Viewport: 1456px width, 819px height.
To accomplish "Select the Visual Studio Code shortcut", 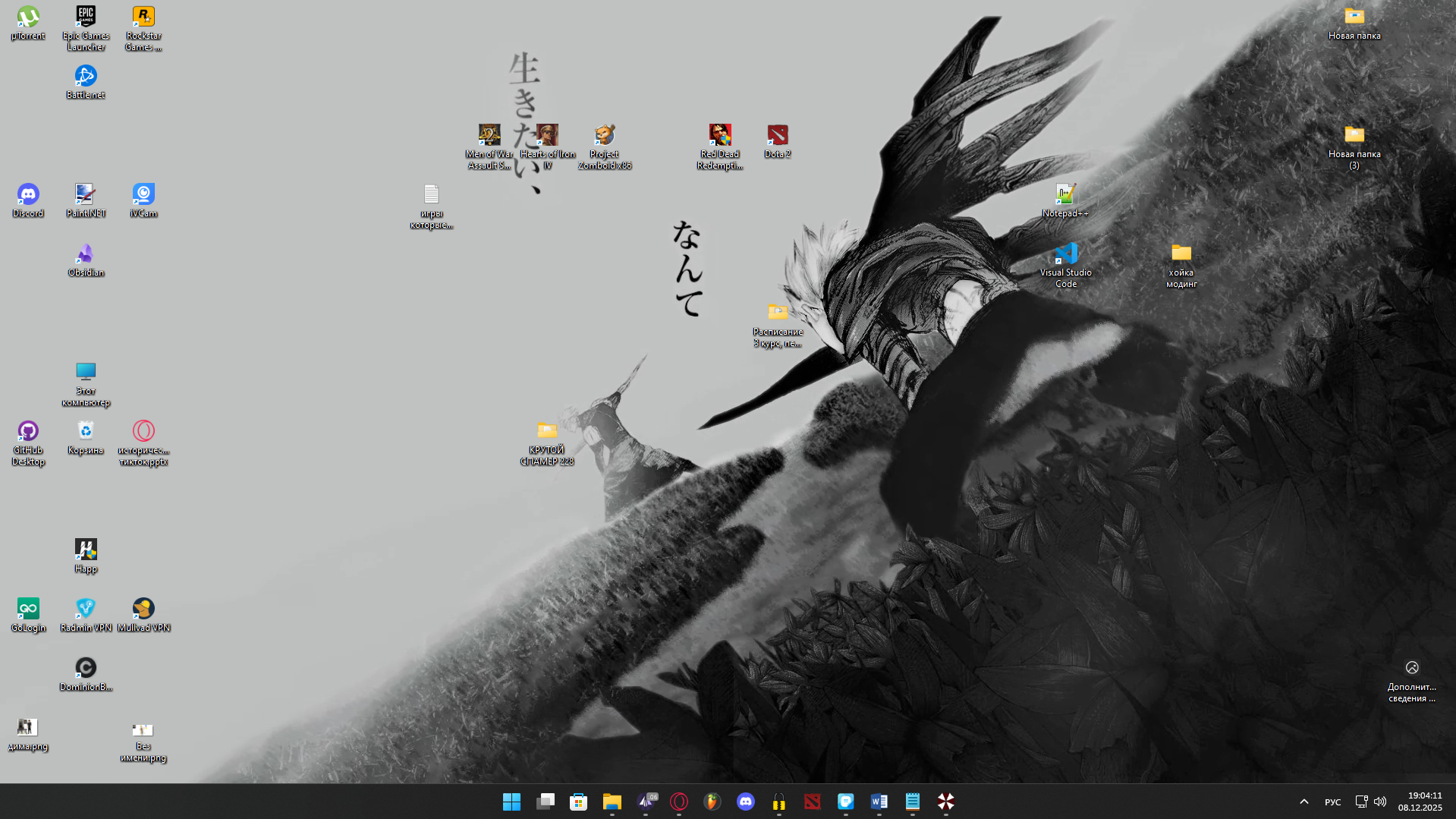I will coord(1066,266).
